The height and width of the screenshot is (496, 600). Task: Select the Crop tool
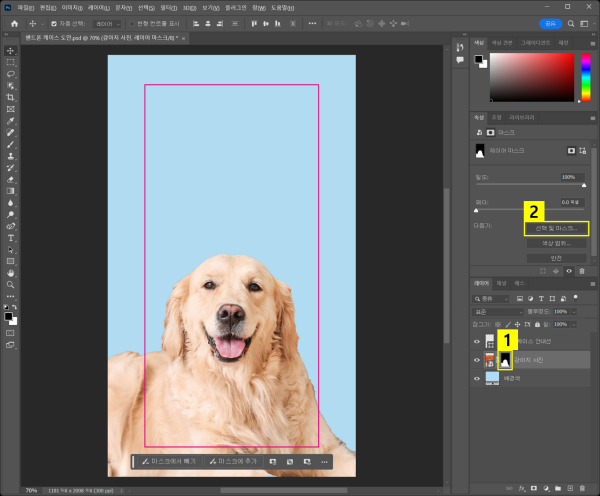tap(11, 97)
